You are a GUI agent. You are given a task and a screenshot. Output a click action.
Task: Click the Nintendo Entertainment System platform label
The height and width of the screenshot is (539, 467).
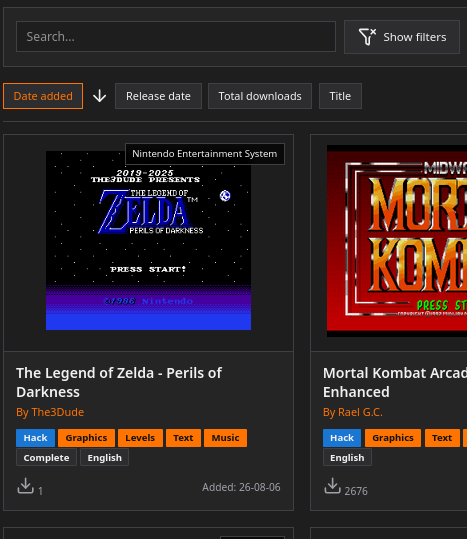pyautogui.click(x=205, y=154)
